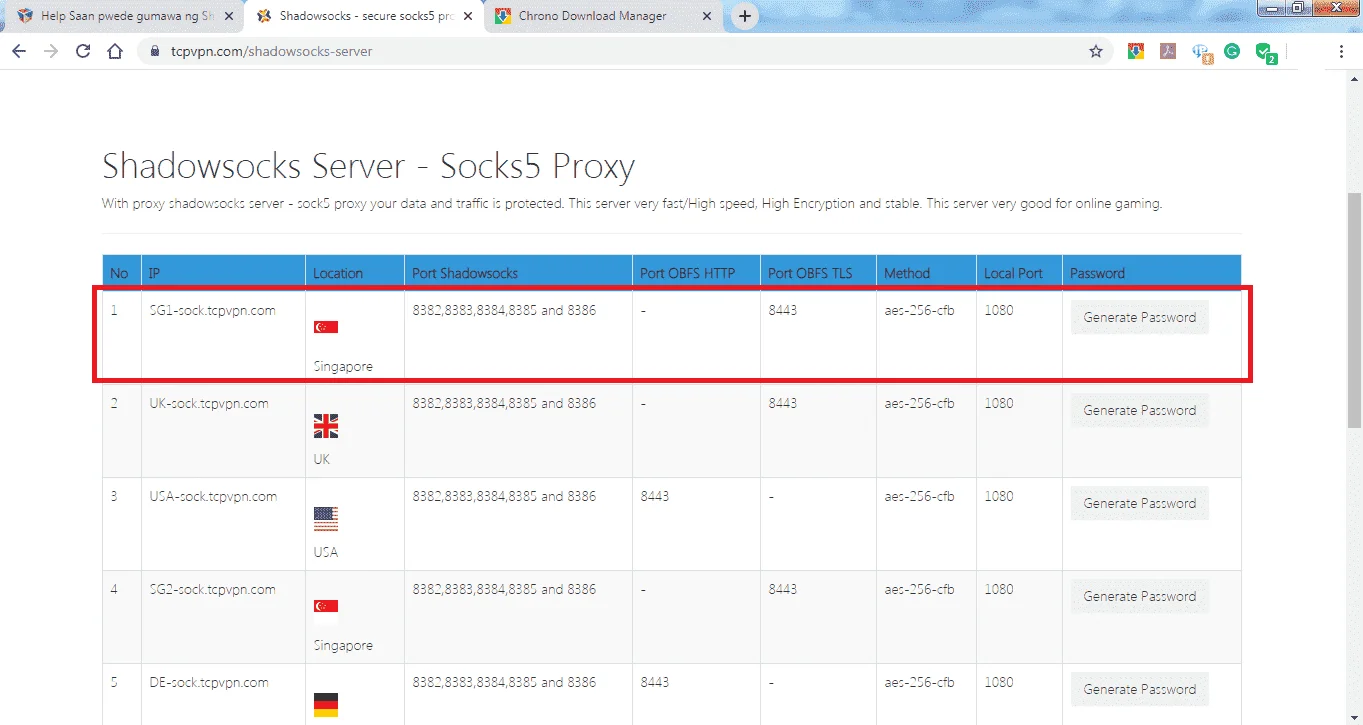
Task: View site security lock info
Action: (155, 51)
